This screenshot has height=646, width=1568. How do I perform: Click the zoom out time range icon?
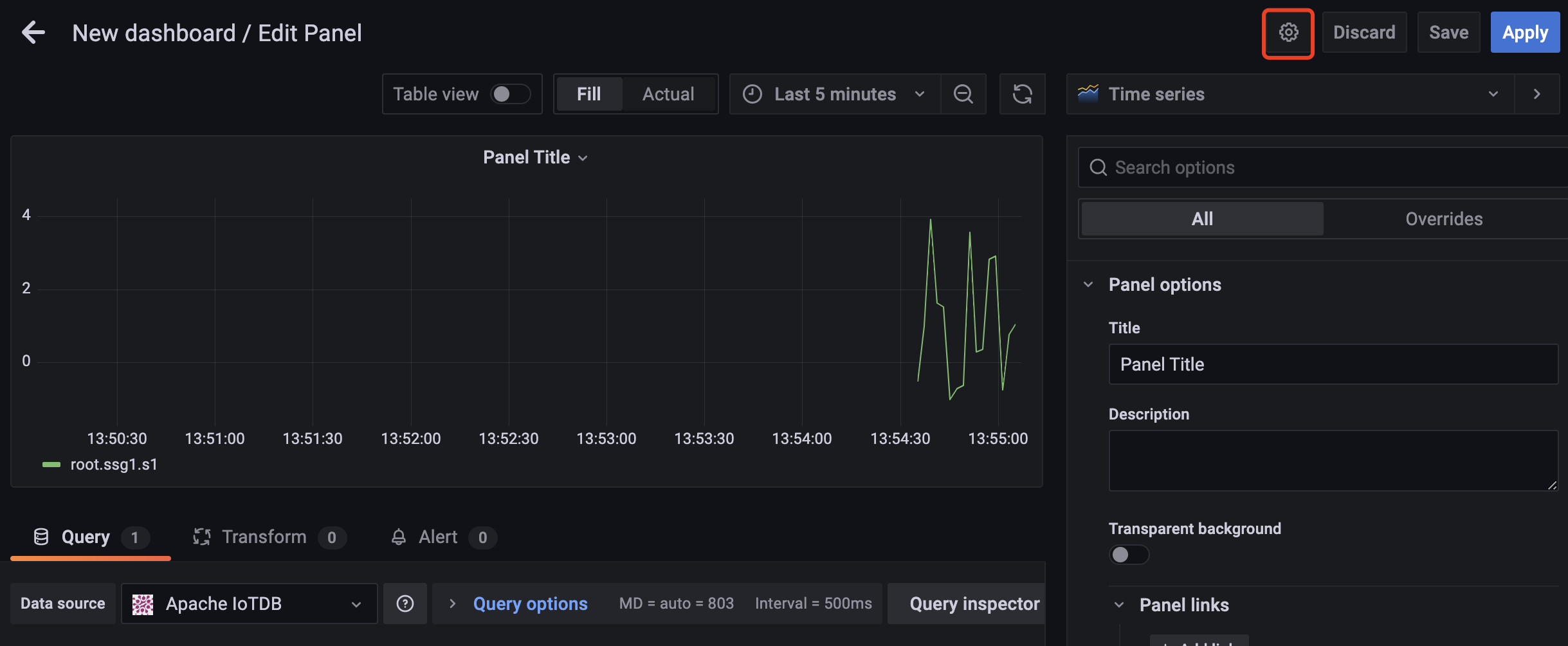point(963,94)
